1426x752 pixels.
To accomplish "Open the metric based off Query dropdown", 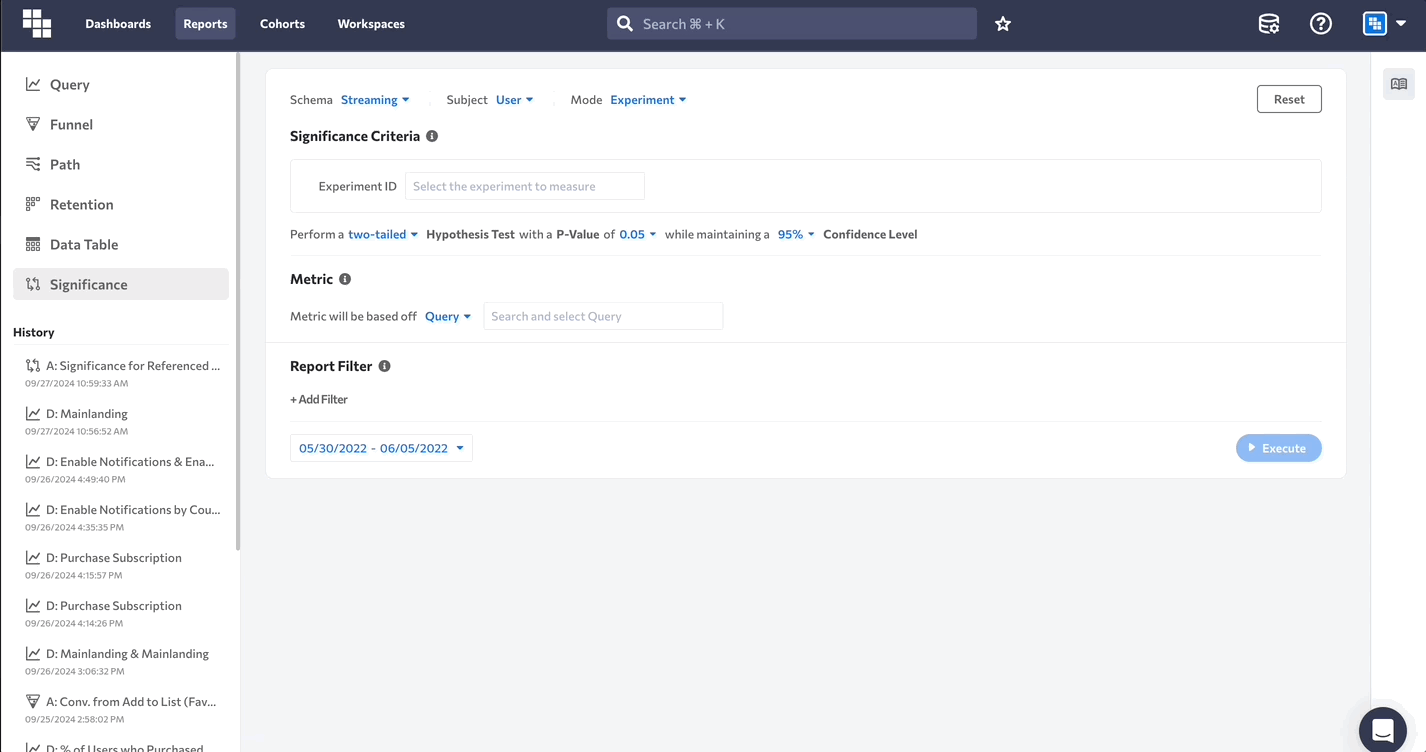I will [448, 316].
